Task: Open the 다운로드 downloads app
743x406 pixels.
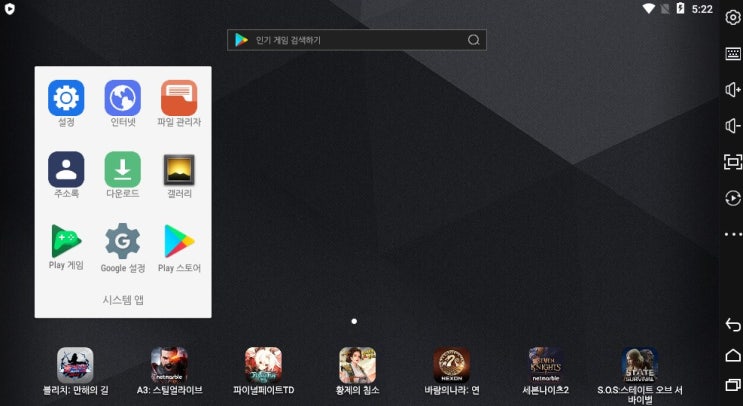Action: (x=123, y=170)
